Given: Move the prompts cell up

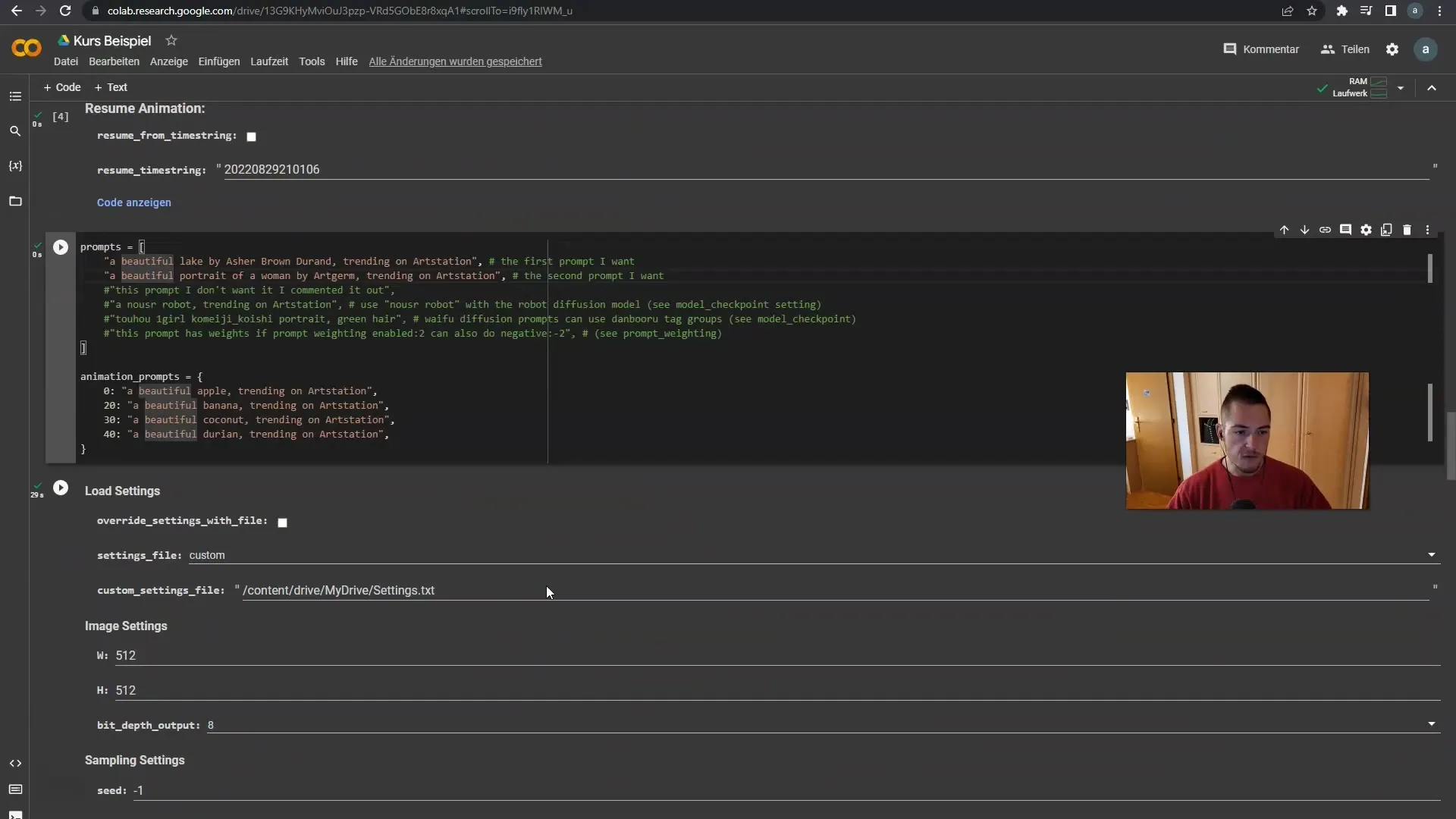Looking at the screenshot, I should coord(1284,230).
